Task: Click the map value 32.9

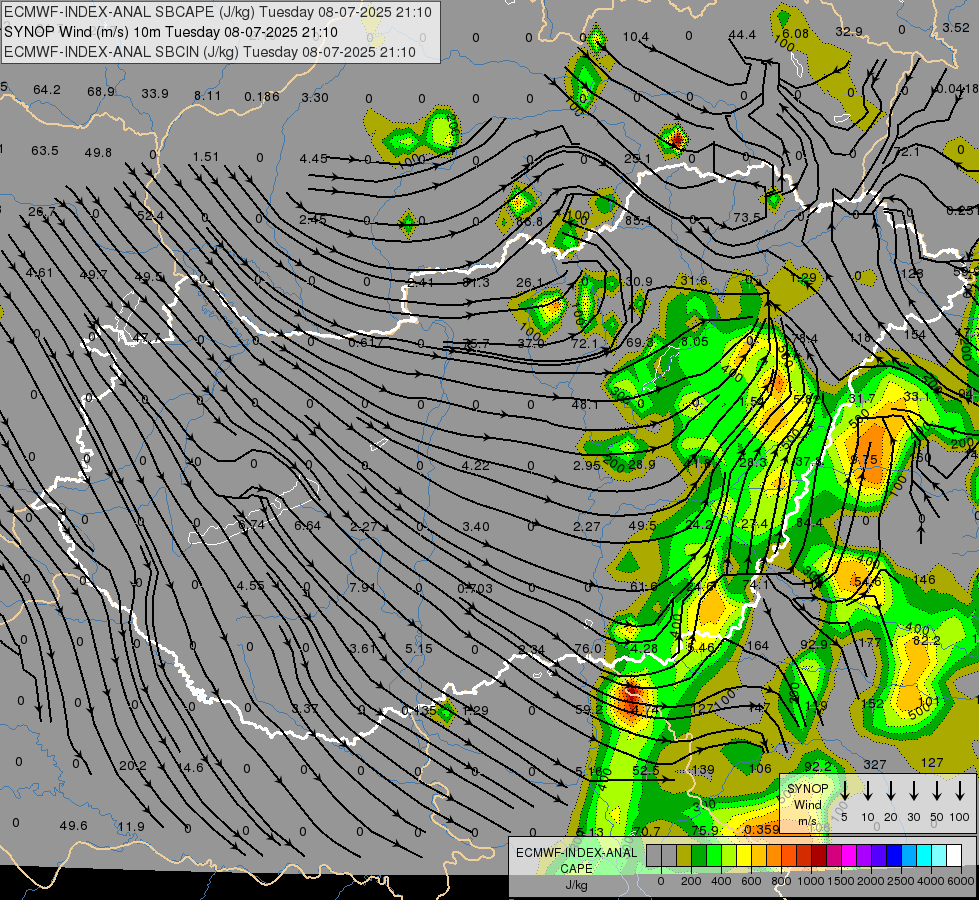Action: (x=849, y=31)
